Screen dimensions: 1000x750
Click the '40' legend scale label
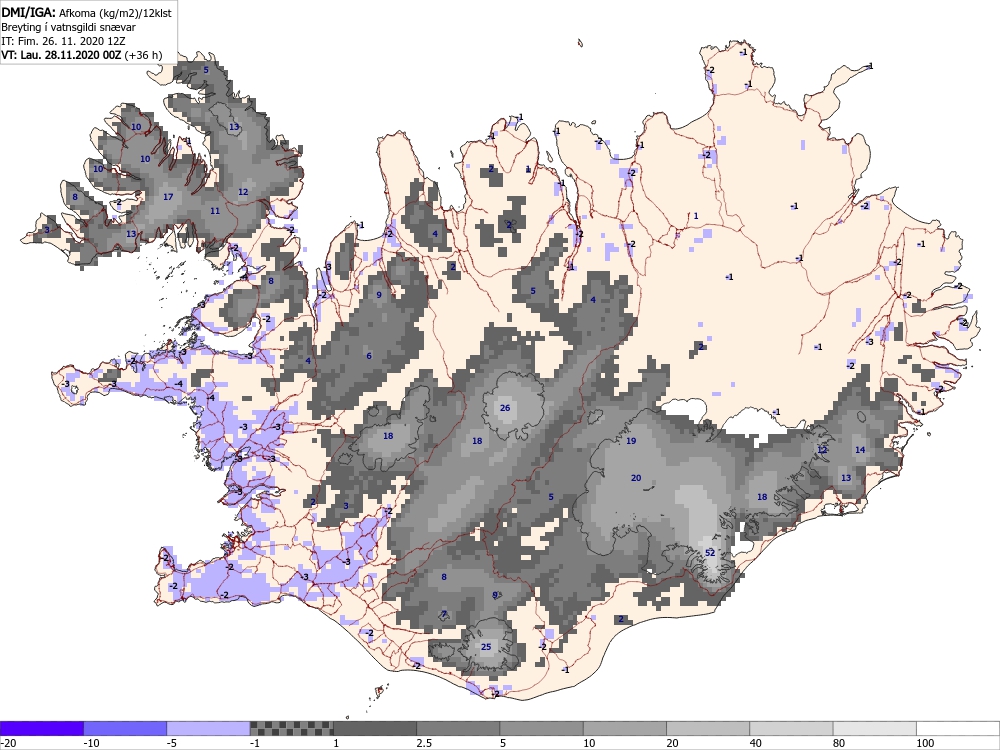pos(756,743)
